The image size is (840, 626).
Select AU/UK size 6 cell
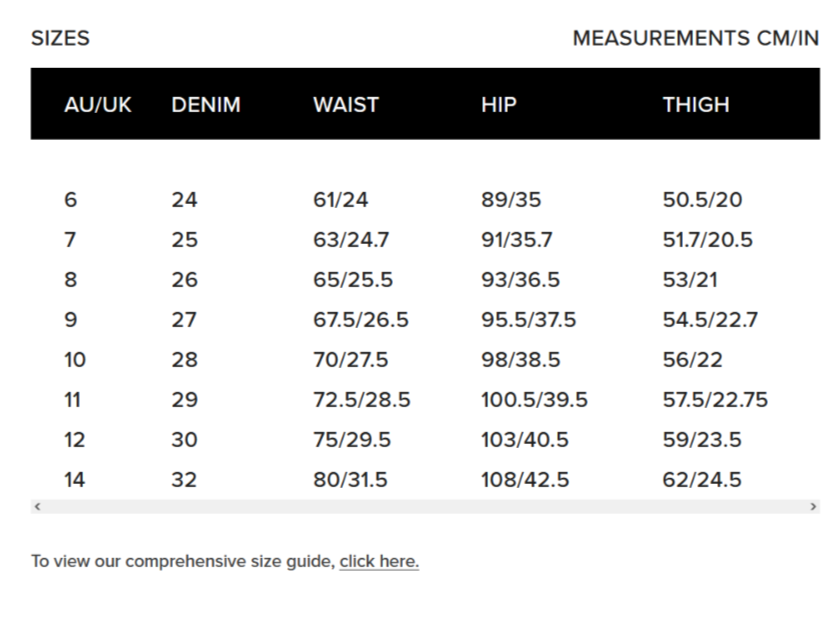click(70, 200)
